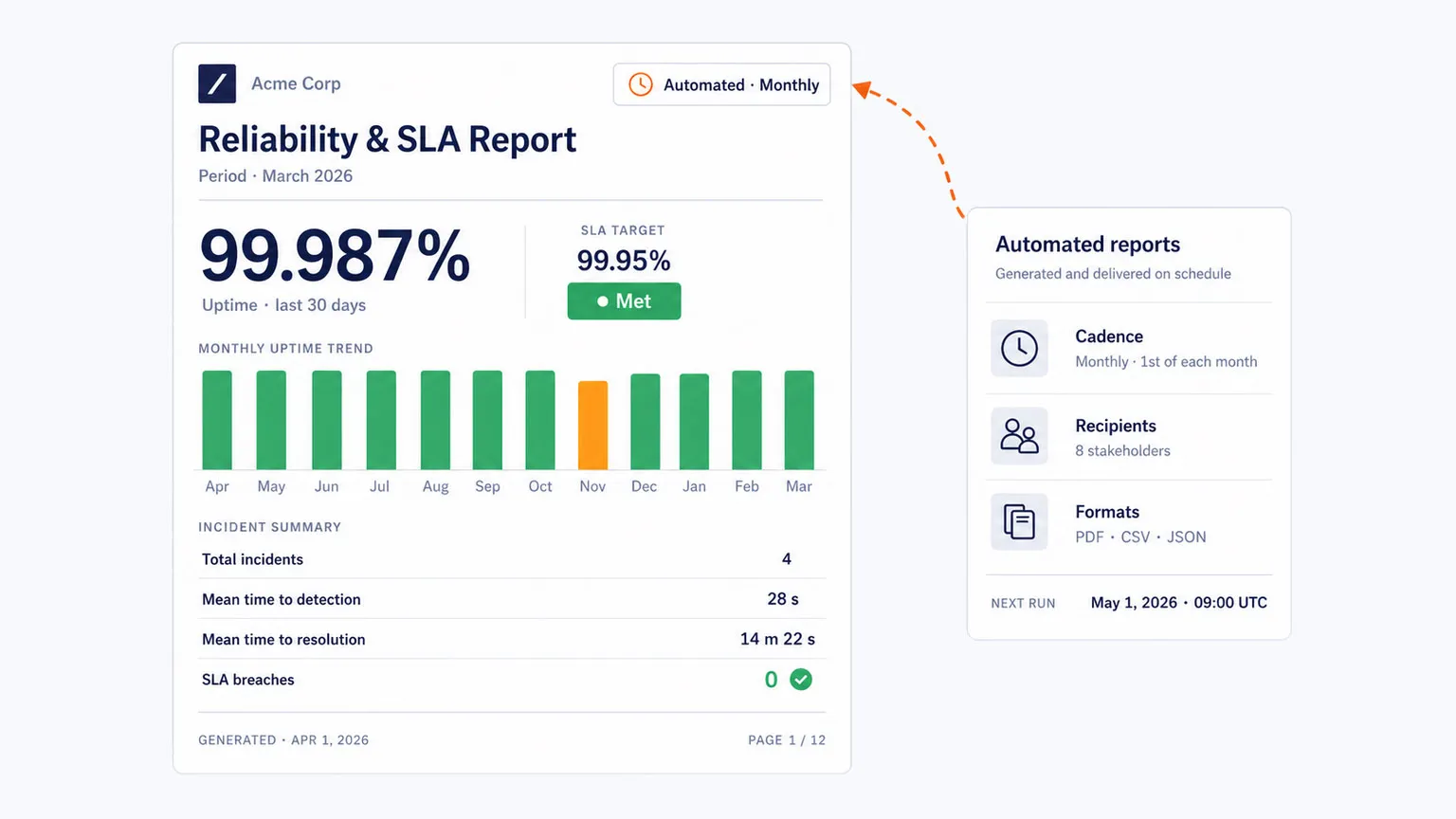This screenshot has width=1456, height=819.
Task: Click the 14 m 22 s resolution value
Action: click(777, 640)
